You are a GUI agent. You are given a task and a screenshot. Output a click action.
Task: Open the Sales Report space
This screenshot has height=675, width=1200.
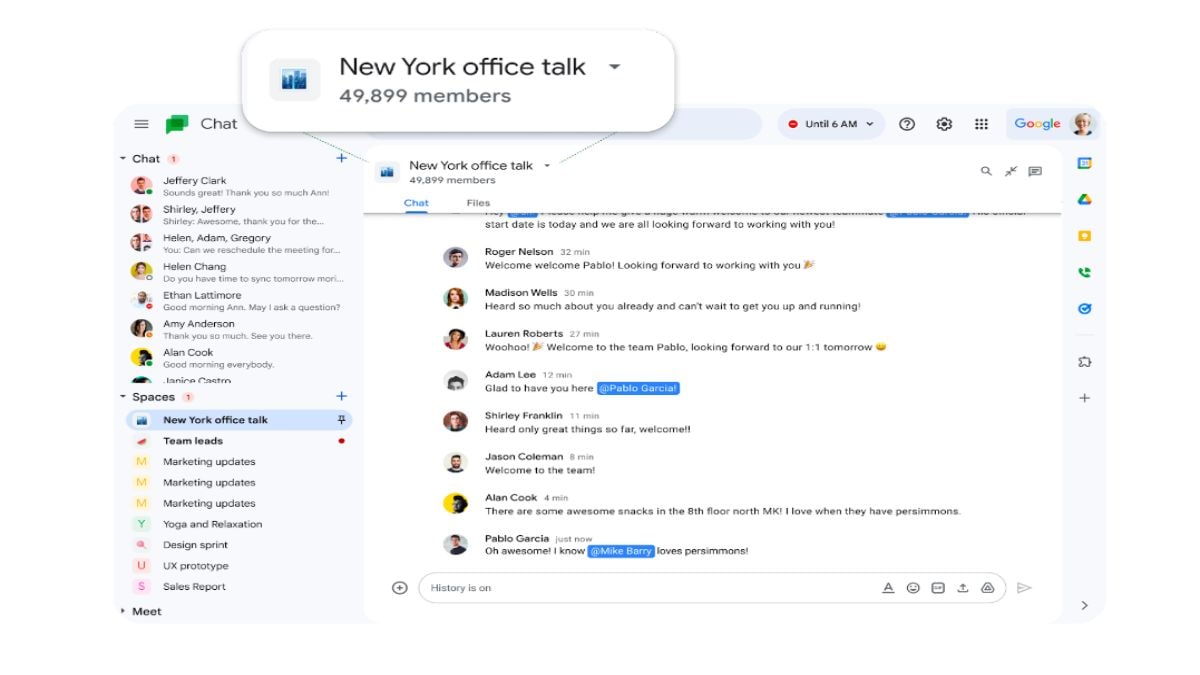pyautogui.click(x=240, y=587)
